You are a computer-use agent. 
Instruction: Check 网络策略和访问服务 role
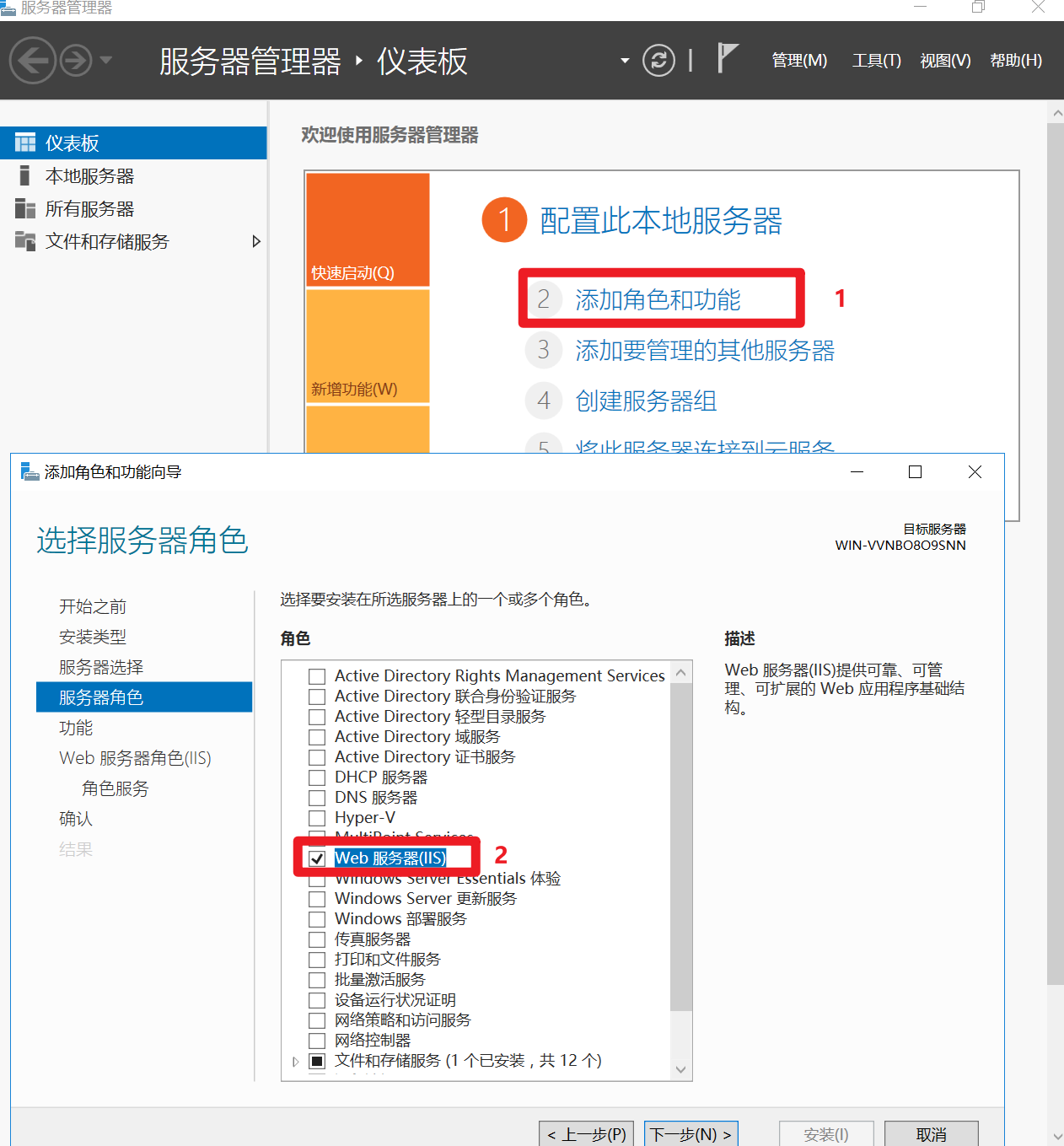coord(317,1020)
